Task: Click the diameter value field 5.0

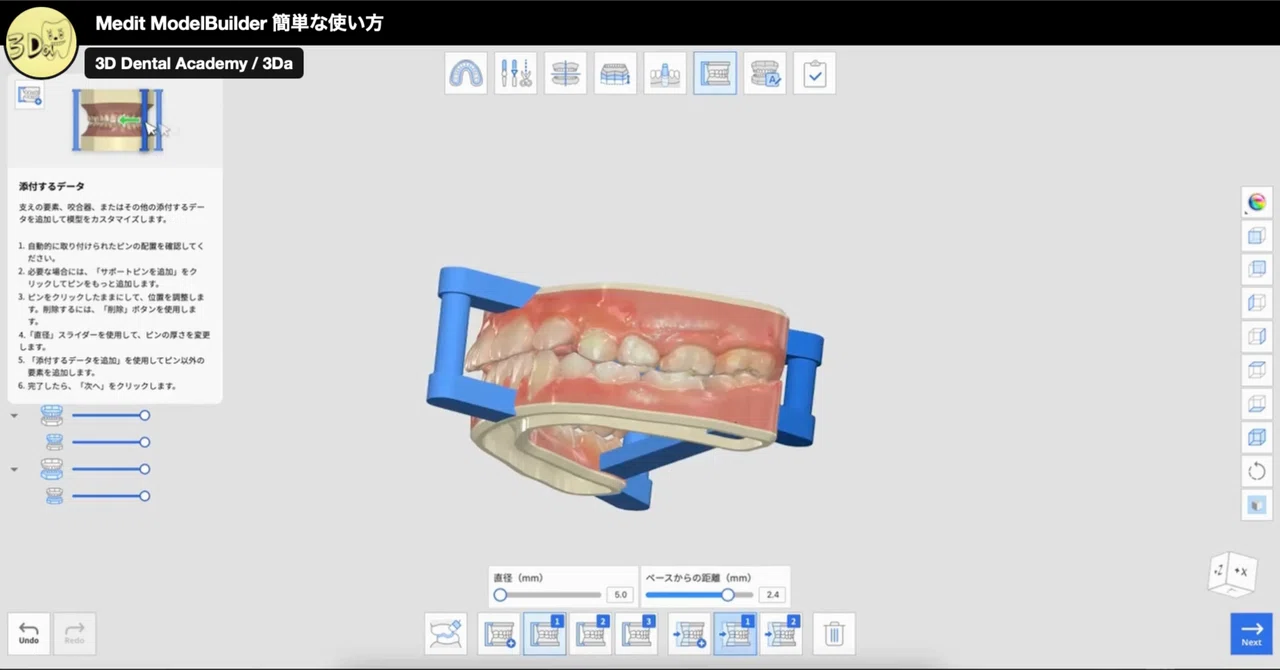Action: 620,595
